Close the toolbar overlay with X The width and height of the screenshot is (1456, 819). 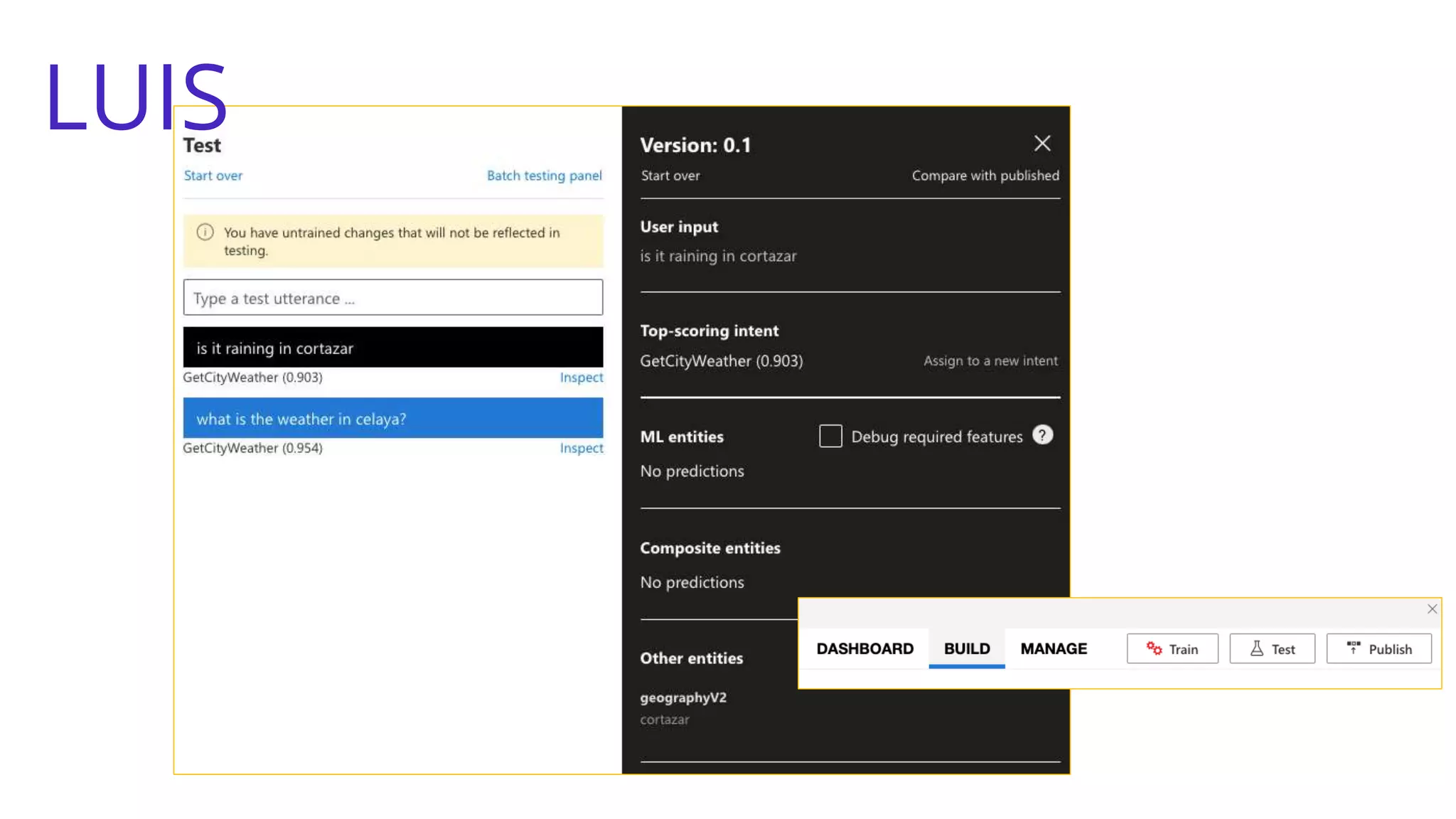[x=1432, y=609]
